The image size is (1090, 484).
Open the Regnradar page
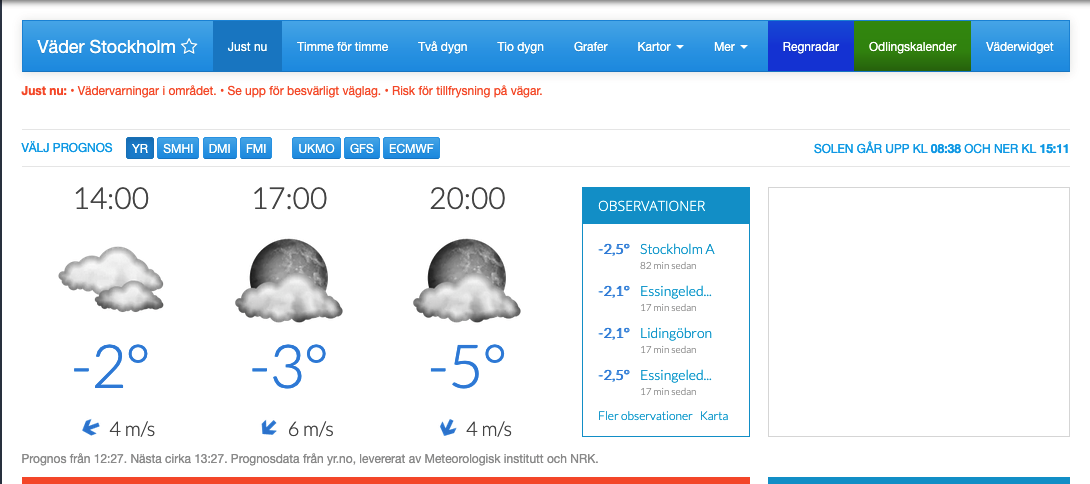click(810, 47)
